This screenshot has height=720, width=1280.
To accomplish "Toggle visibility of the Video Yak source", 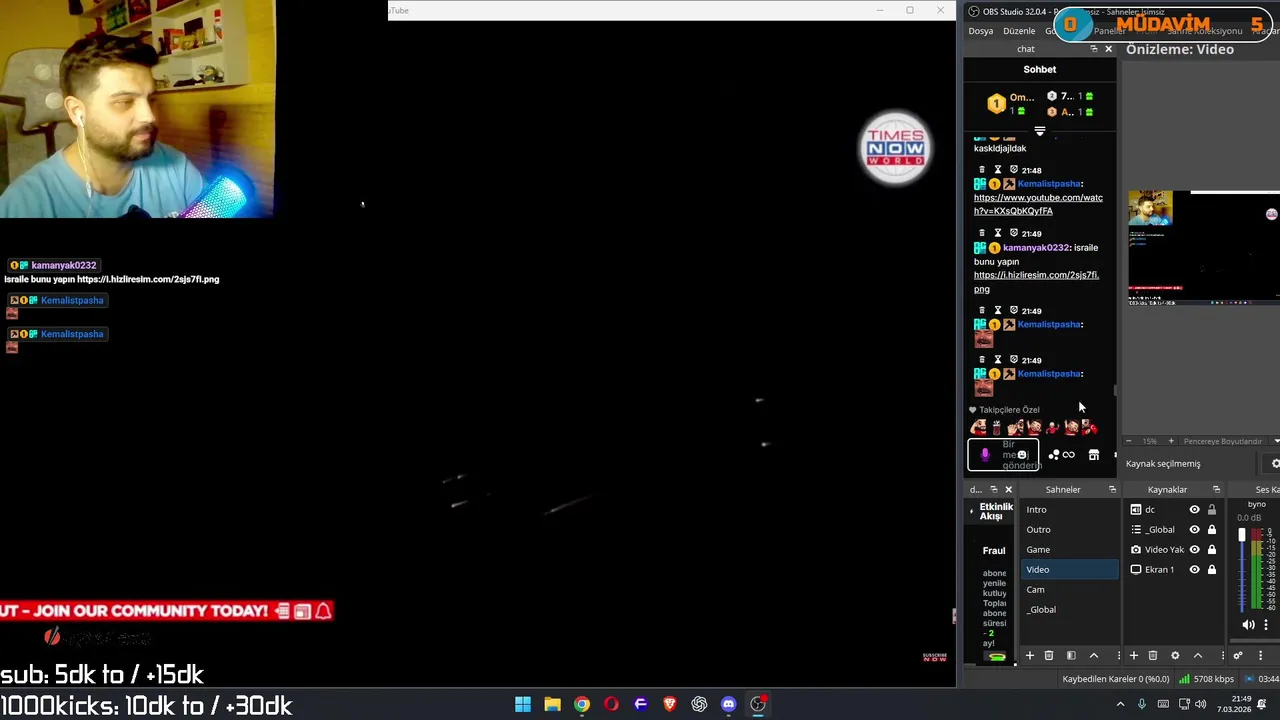I will coord(1194,550).
